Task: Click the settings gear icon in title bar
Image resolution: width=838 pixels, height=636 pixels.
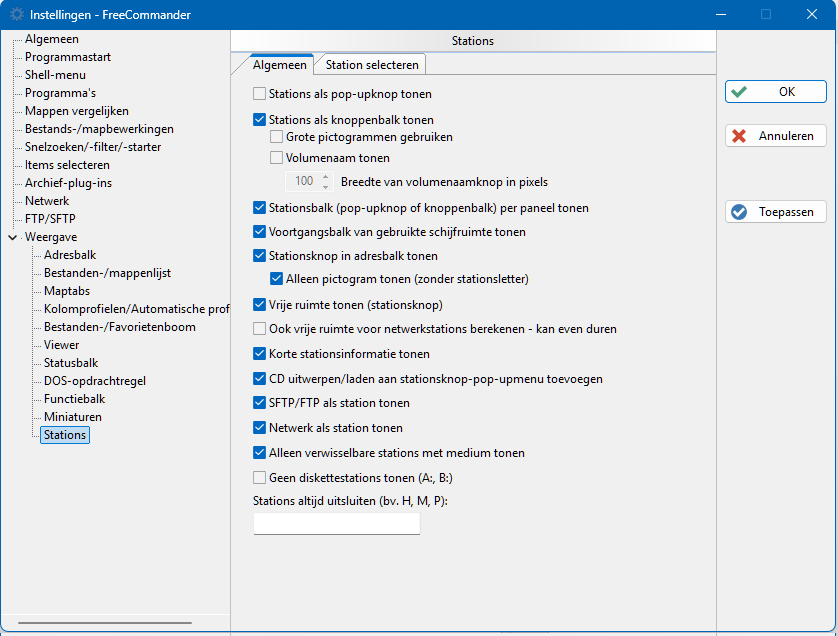Action: (x=17, y=14)
